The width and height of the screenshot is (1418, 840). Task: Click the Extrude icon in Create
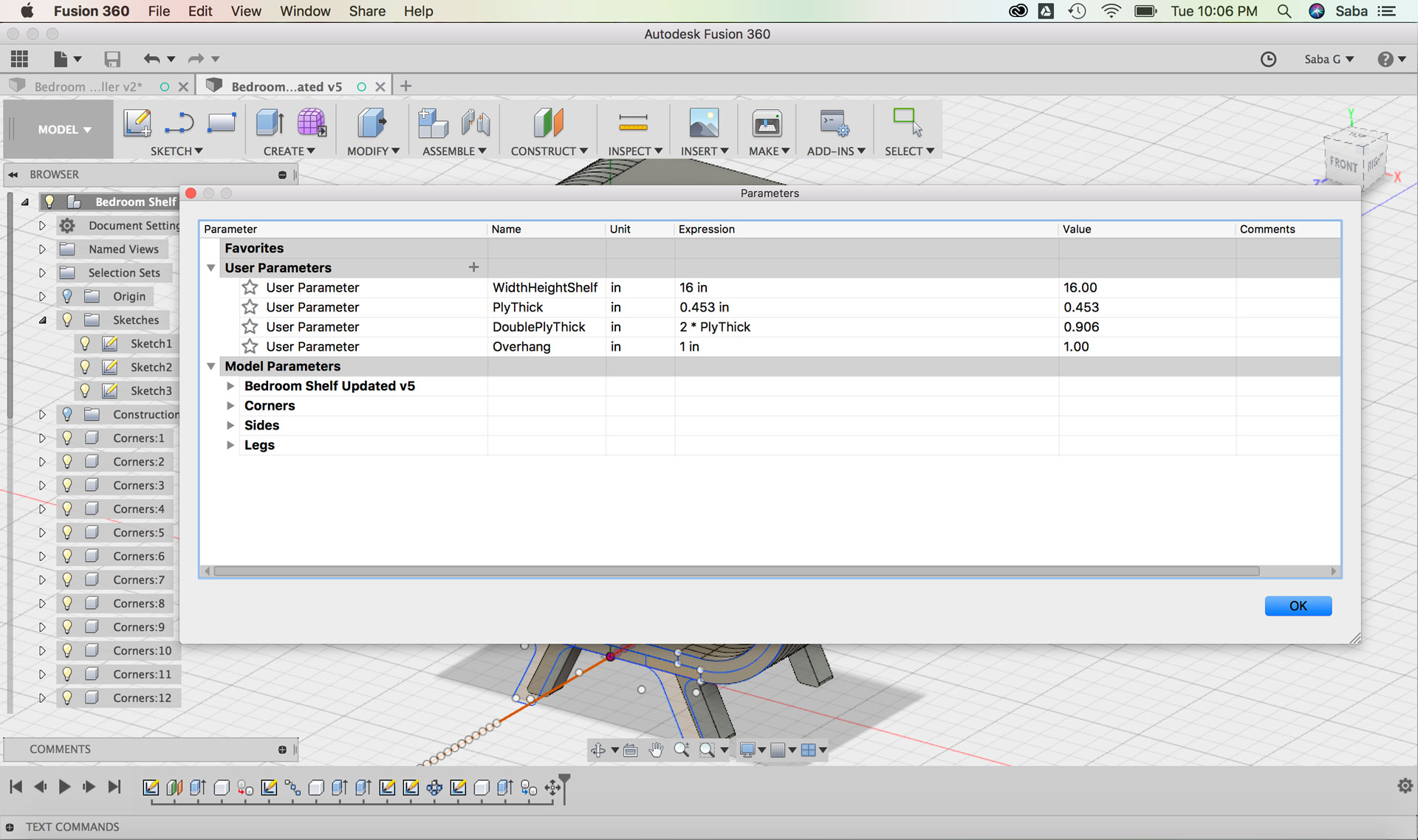pyautogui.click(x=270, y=123)
